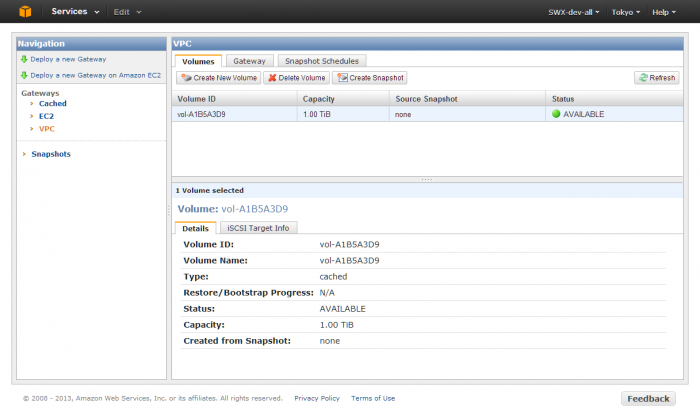This screenshot has width=700, height=412.
Task: Click the green AVAILABLE status dot
Action: pos(556,114)
